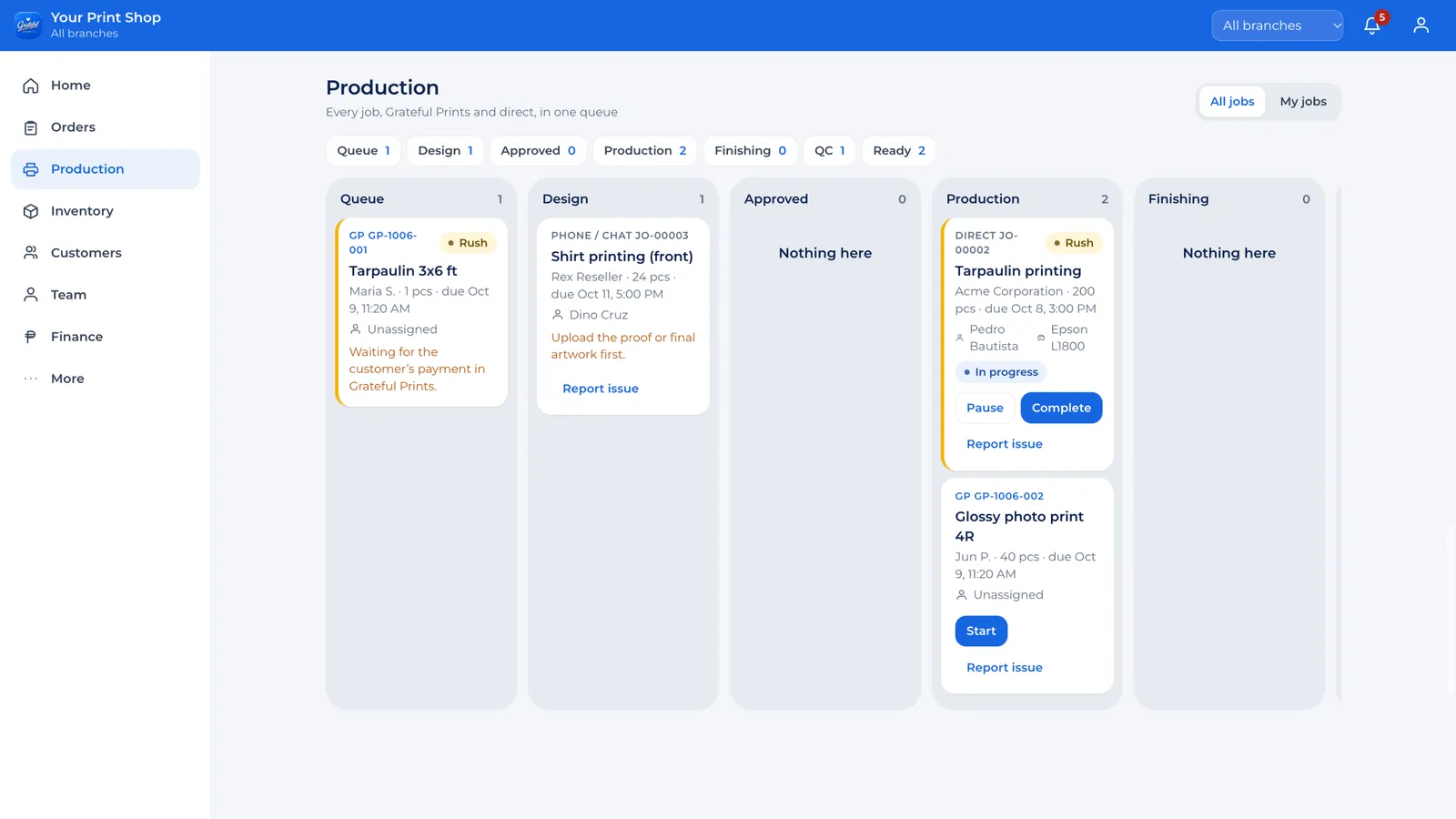Go to Inventory in the sidebar
This screenshot has height=819, width=1456.
(106, 211)
